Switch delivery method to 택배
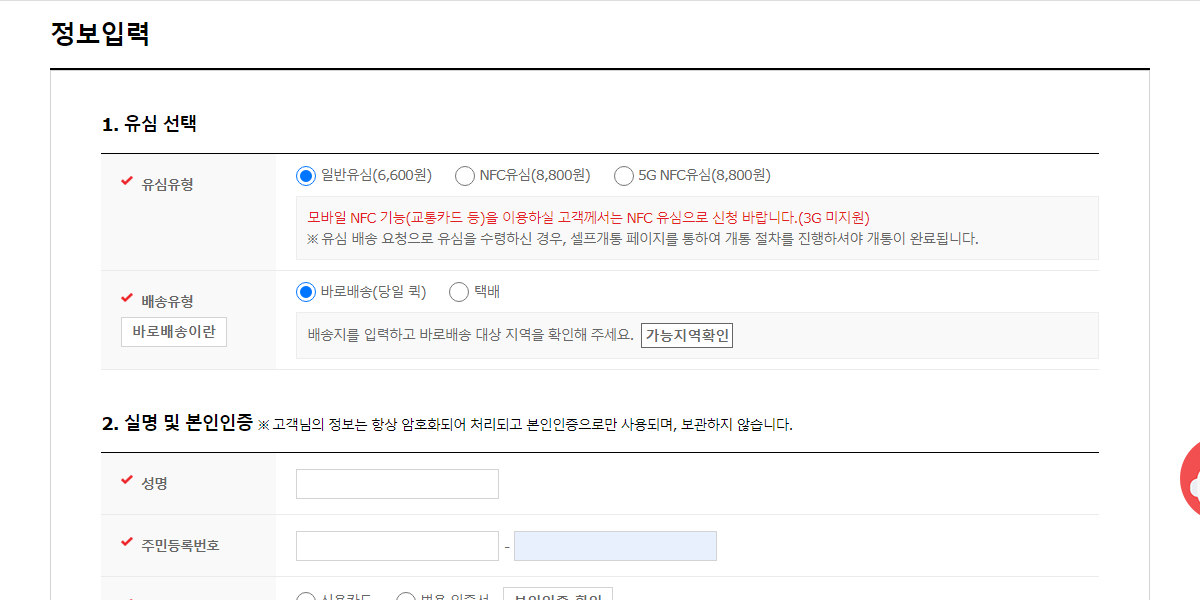 [459, 291]
